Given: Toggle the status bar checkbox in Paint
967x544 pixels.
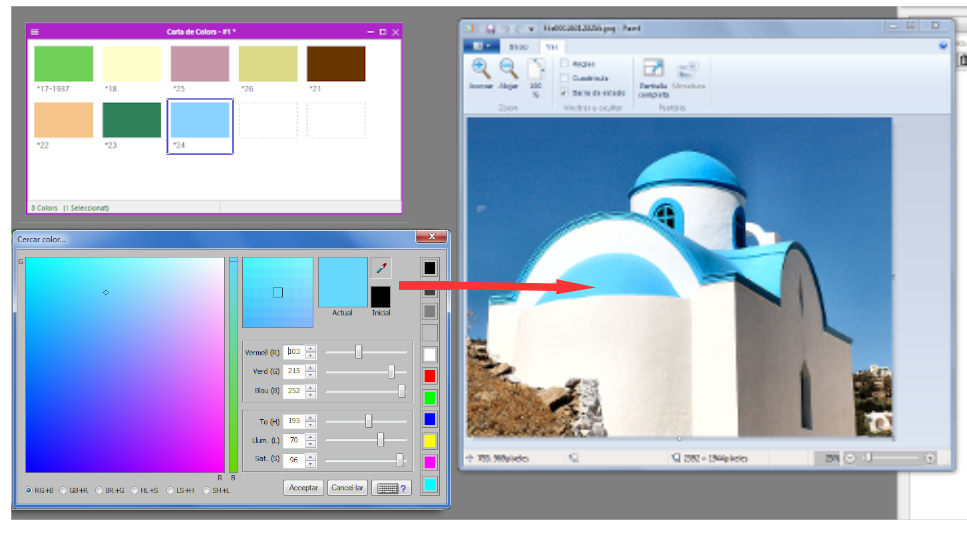Looking at the screenshot, I should point(564,93).
